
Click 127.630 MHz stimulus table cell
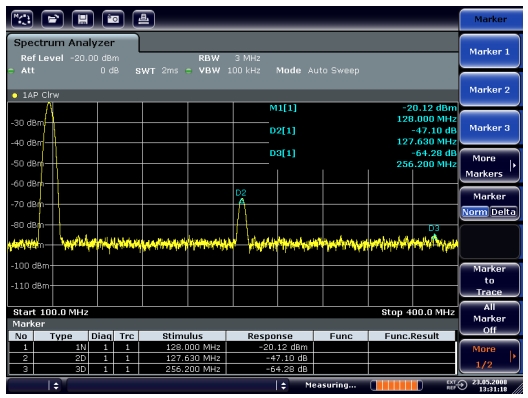coord(182,358)
